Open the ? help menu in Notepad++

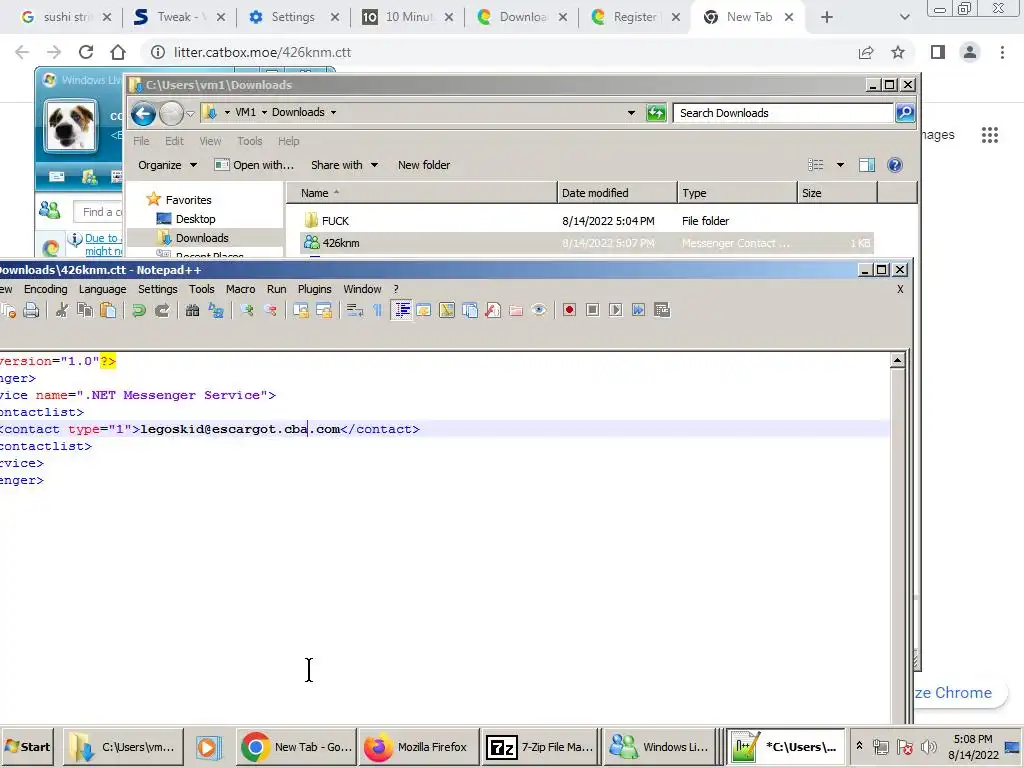[396, 289]
